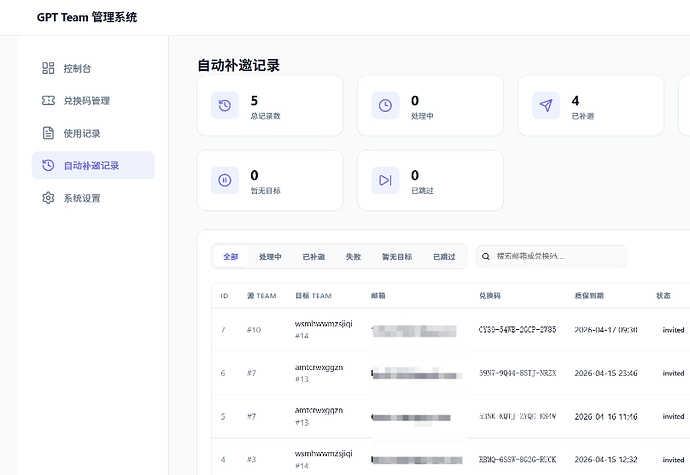Click the 已补邀 count 4

coord(575,101)
